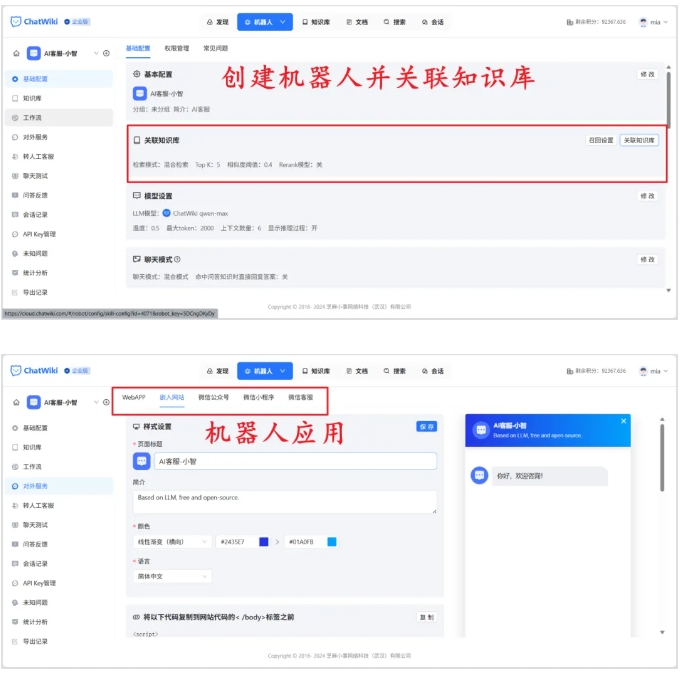The height and width of the screenshot is (675, 684).
Task: Click the ChatWiki logo in upper screenshot
Action: point(34,21)
